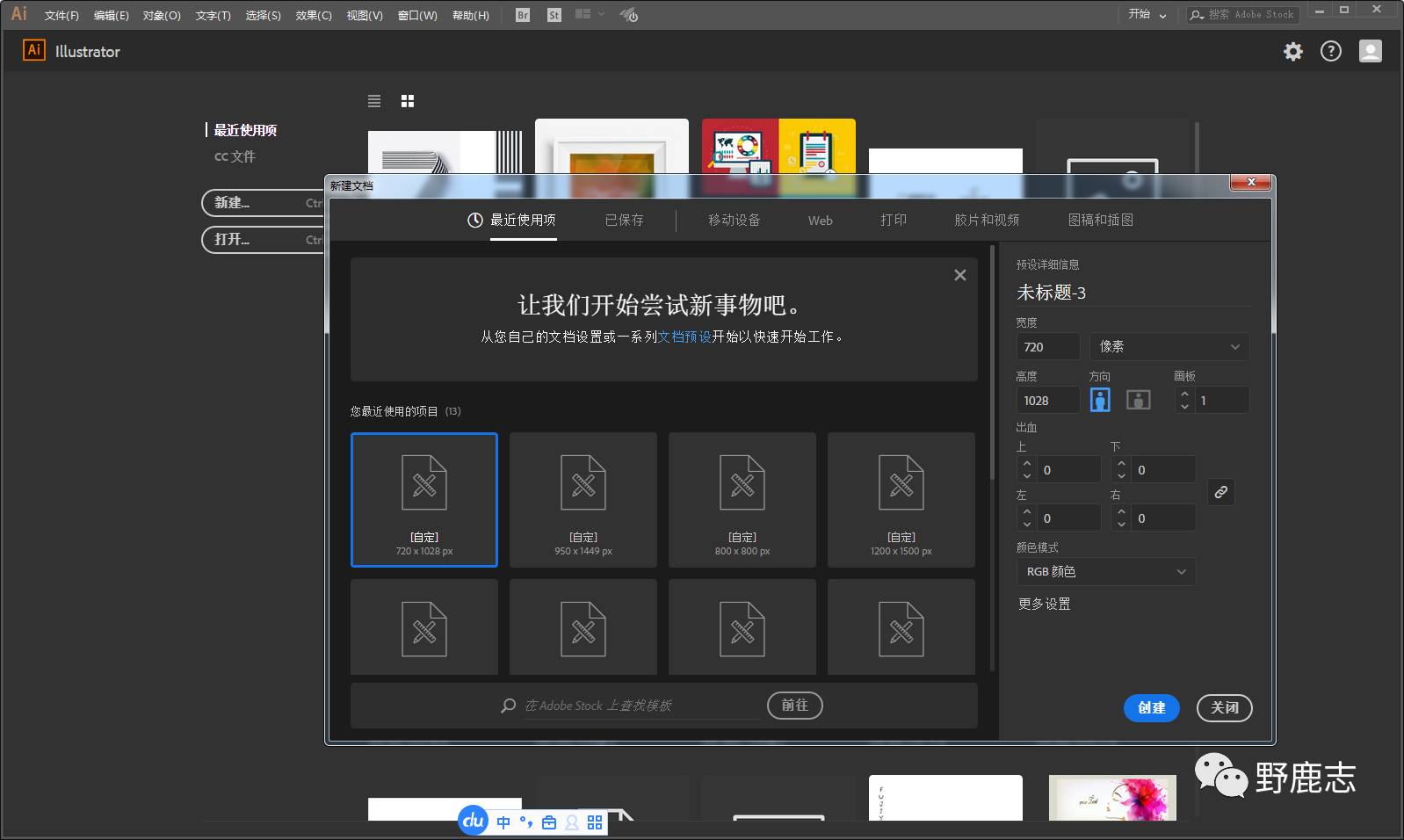Image resolution: width=1404 pixels, height=840 pixels.
Task: Click the blue 创建 button
Action: (x=1151, y=707)
